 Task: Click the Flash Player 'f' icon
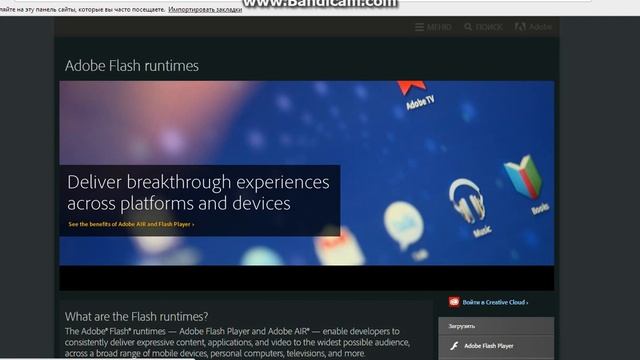(454, 346)
